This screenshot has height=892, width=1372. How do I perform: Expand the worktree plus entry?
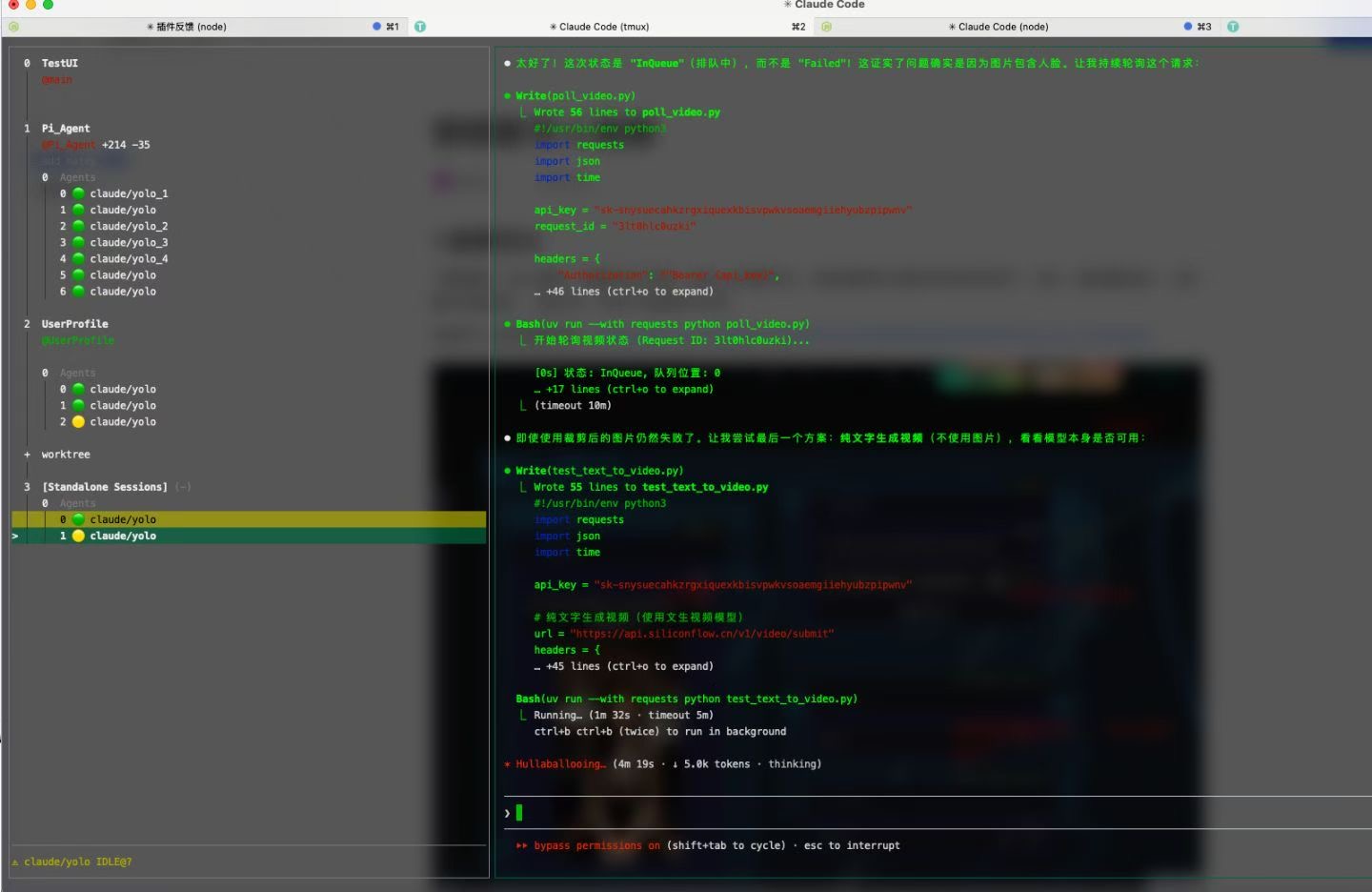[x=28, y=455]
